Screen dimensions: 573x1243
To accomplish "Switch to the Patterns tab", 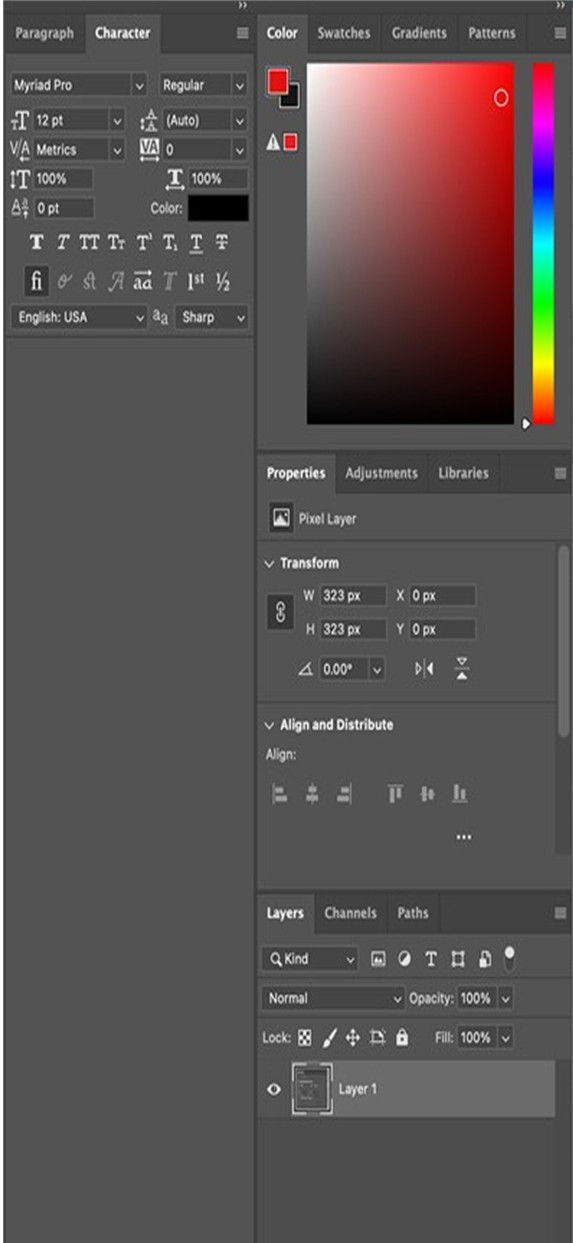I will click(490, 33).
